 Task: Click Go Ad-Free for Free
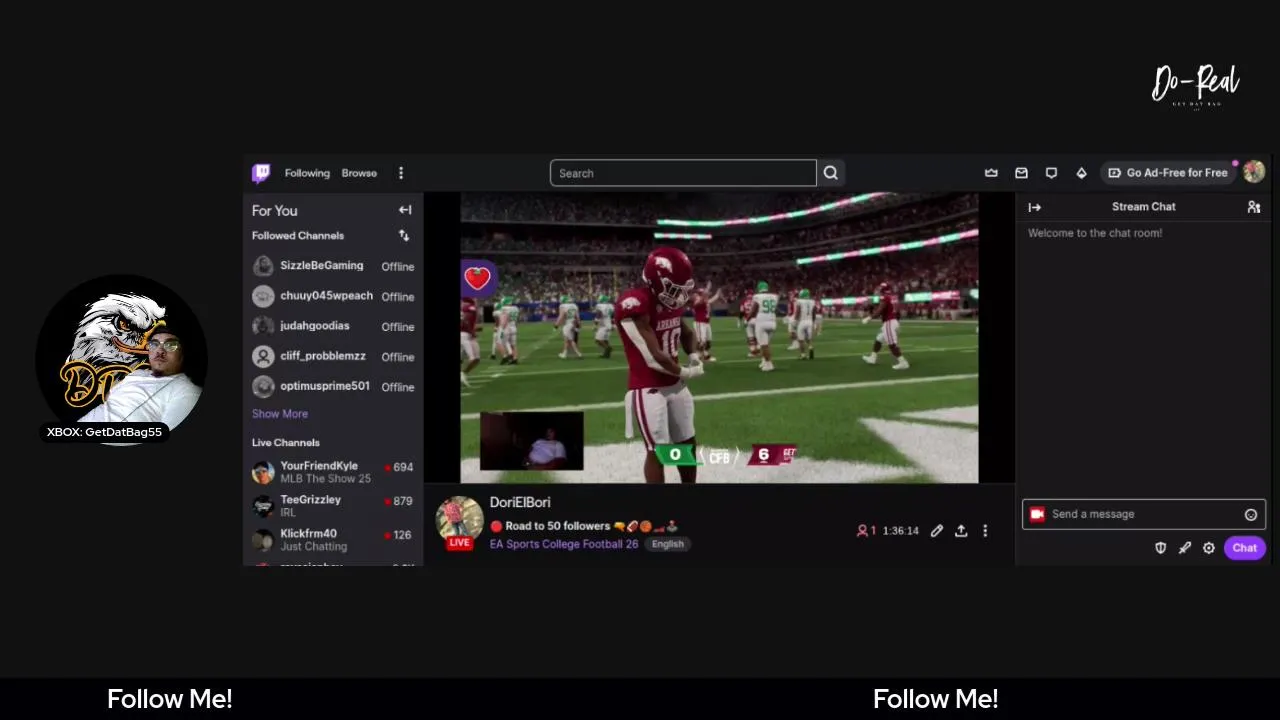[1168, 173]
